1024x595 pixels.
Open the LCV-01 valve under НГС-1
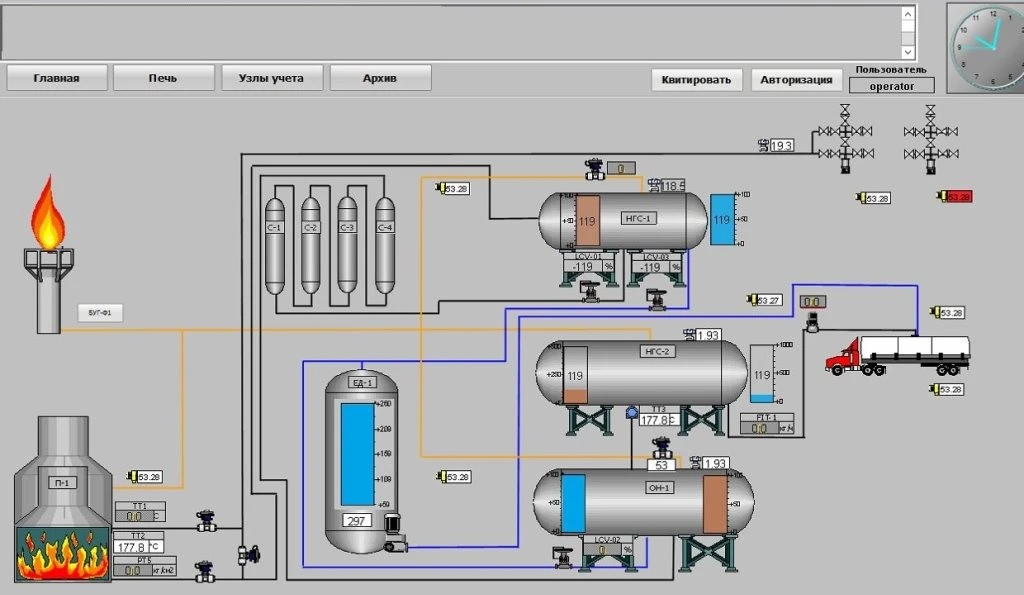point(588,291)
